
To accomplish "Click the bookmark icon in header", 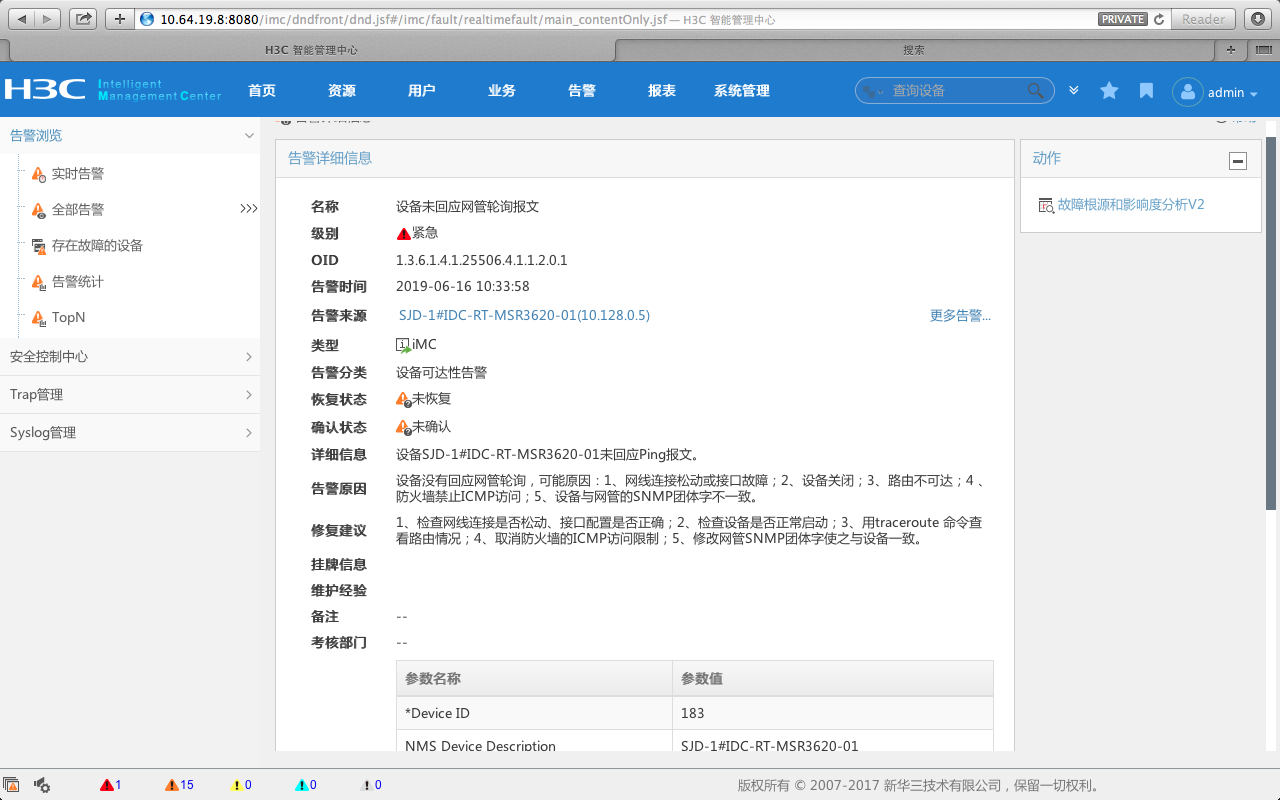I will pyautogui.click(x=1146, y=91).
